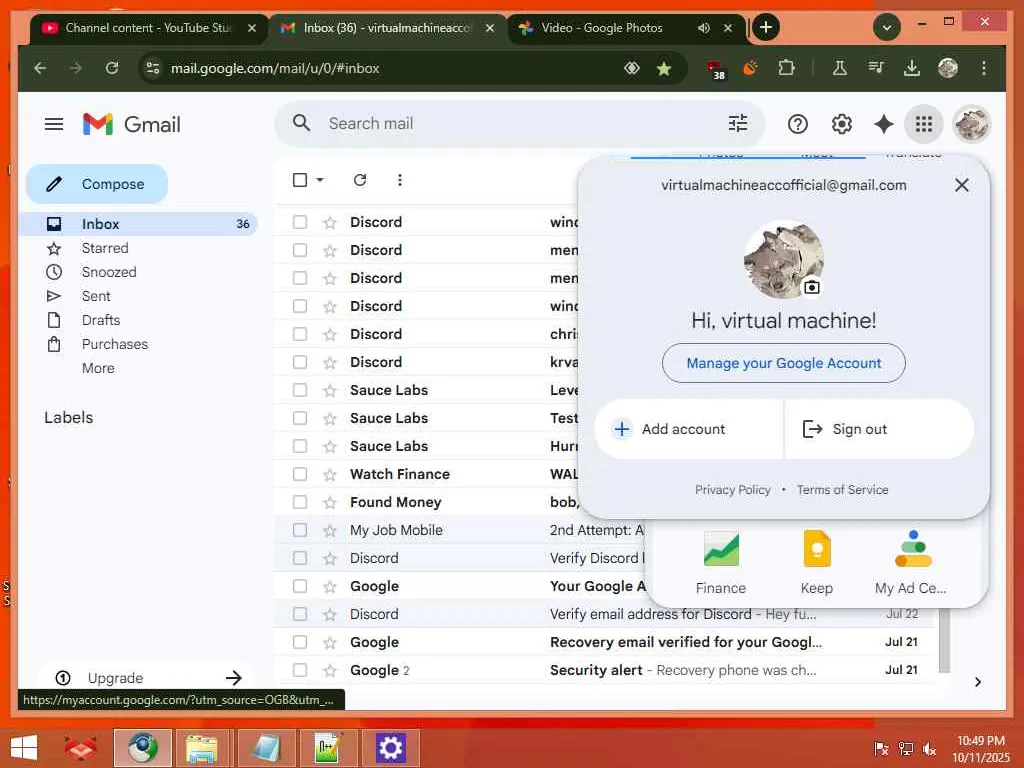Open the Windows Start menu
The image size is (1024, 768).
[24, 748]
